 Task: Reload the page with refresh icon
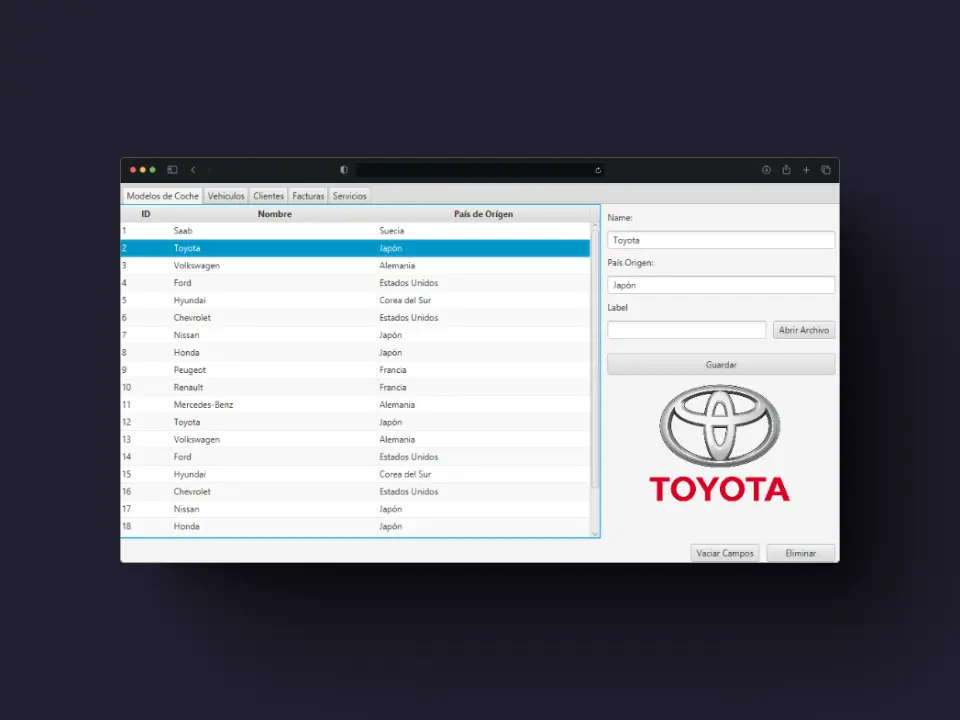pyautogui.click(x=598, y=170)
